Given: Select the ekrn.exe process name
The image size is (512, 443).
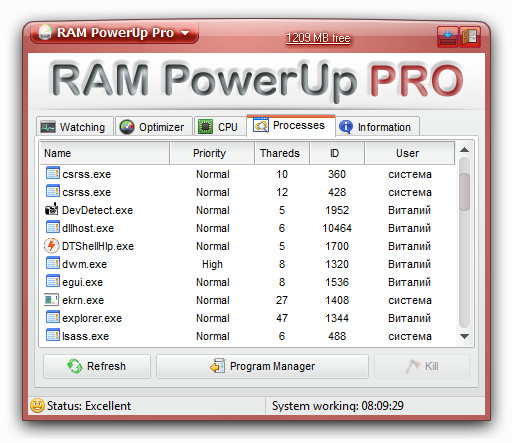Looking at the screenshot, I should 83,300.
